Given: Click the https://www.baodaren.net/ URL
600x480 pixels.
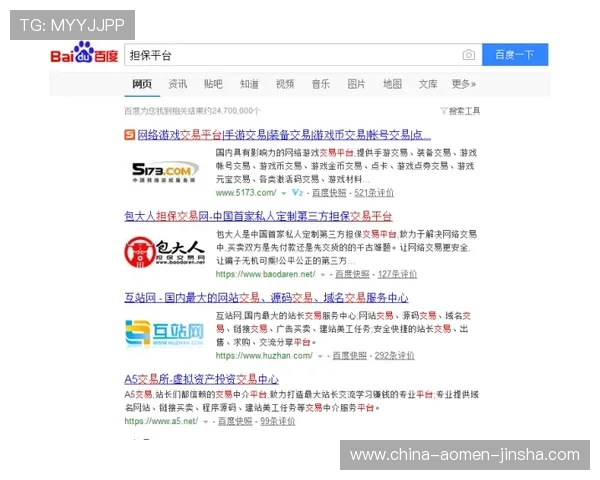Looking at the screenshot, I should (x=266, y=274).
